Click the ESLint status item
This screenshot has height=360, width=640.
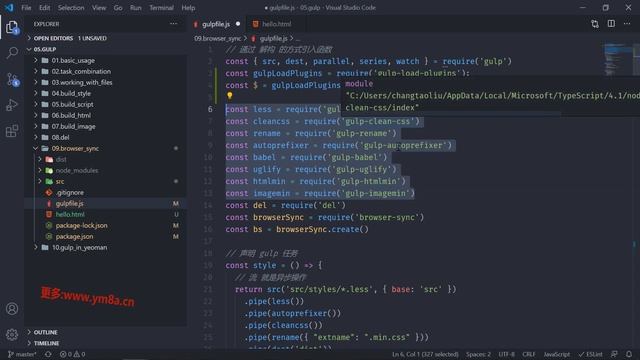coord(590,354)
